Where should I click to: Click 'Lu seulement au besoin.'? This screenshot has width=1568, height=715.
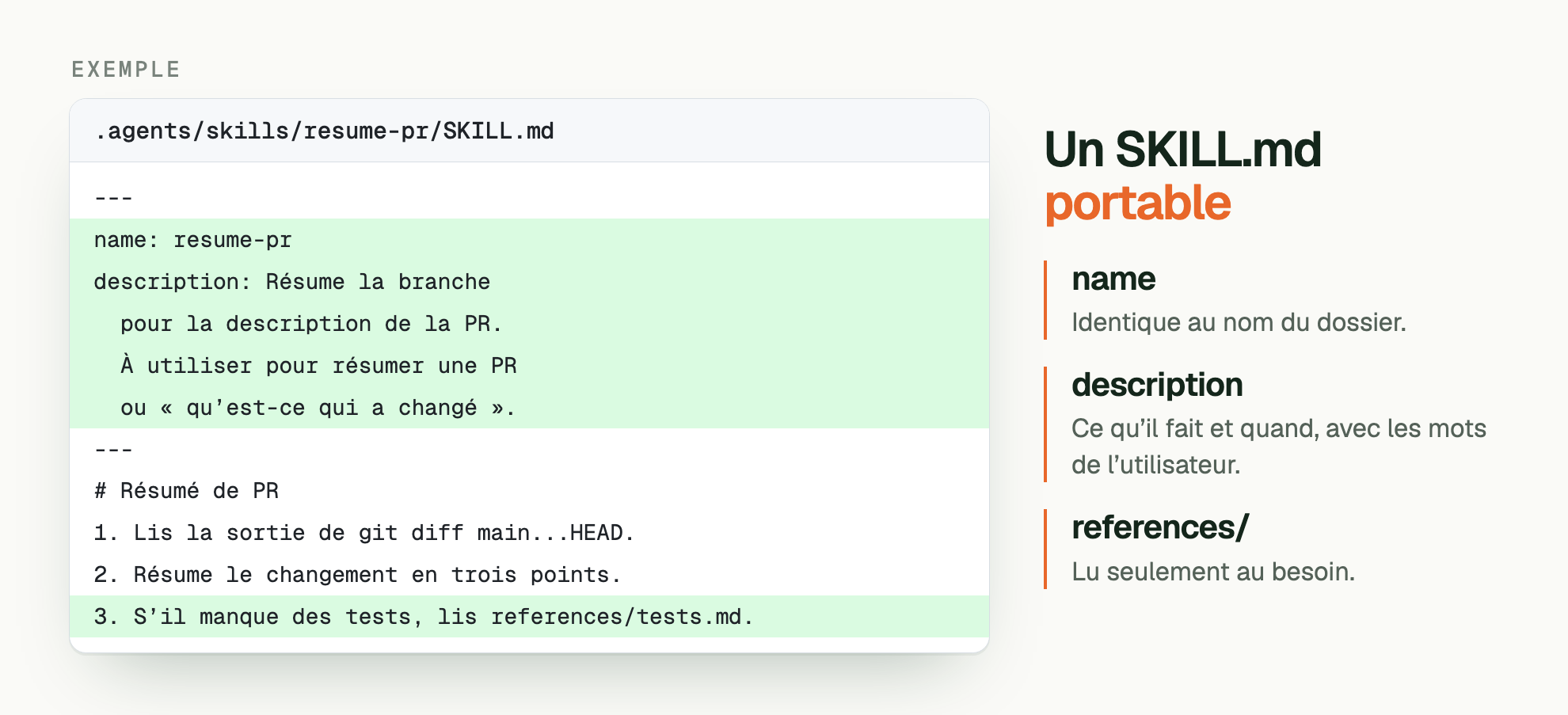coord(1213,572)
